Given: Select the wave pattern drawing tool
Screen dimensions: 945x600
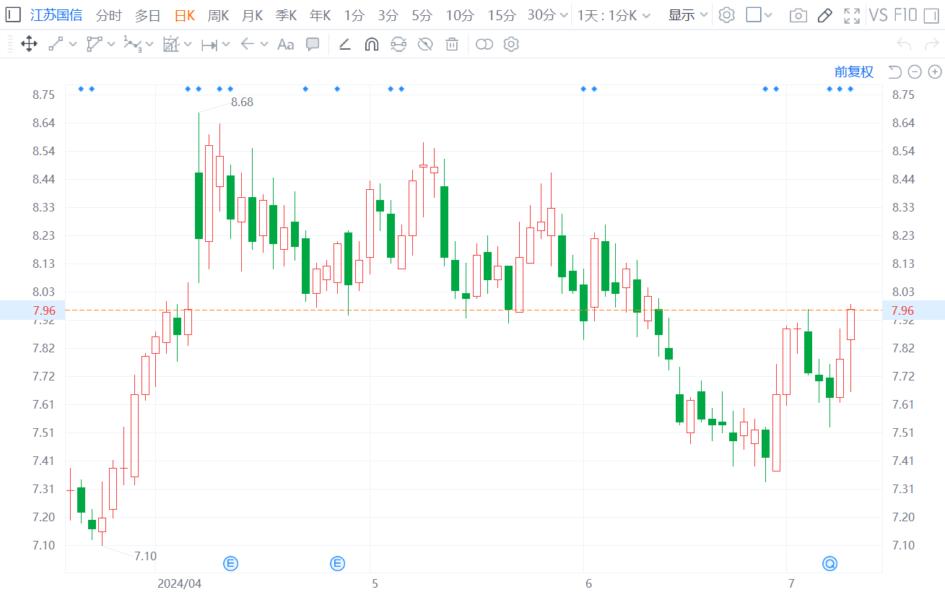Looking at the screenshot, I should pyautogui.click(x=132, y=44).
